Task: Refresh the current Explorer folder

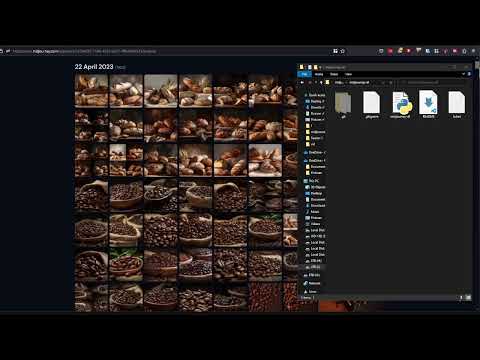Action: [391, 82]
